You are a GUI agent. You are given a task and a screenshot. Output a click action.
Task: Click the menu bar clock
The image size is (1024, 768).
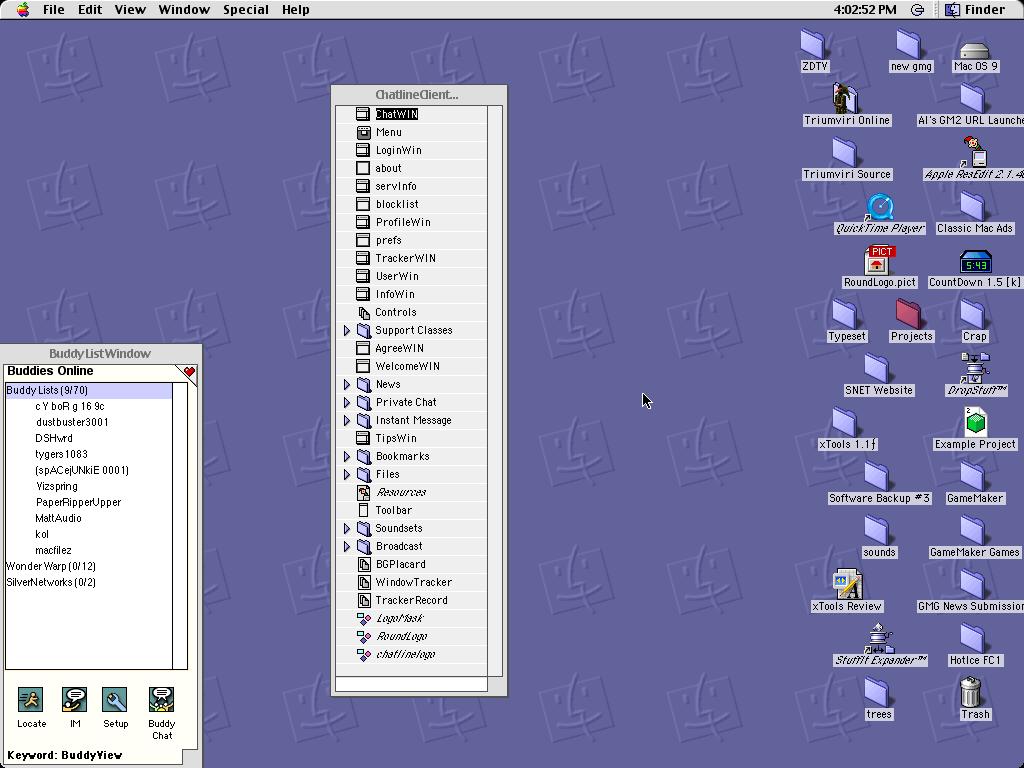tap(865, 10)
